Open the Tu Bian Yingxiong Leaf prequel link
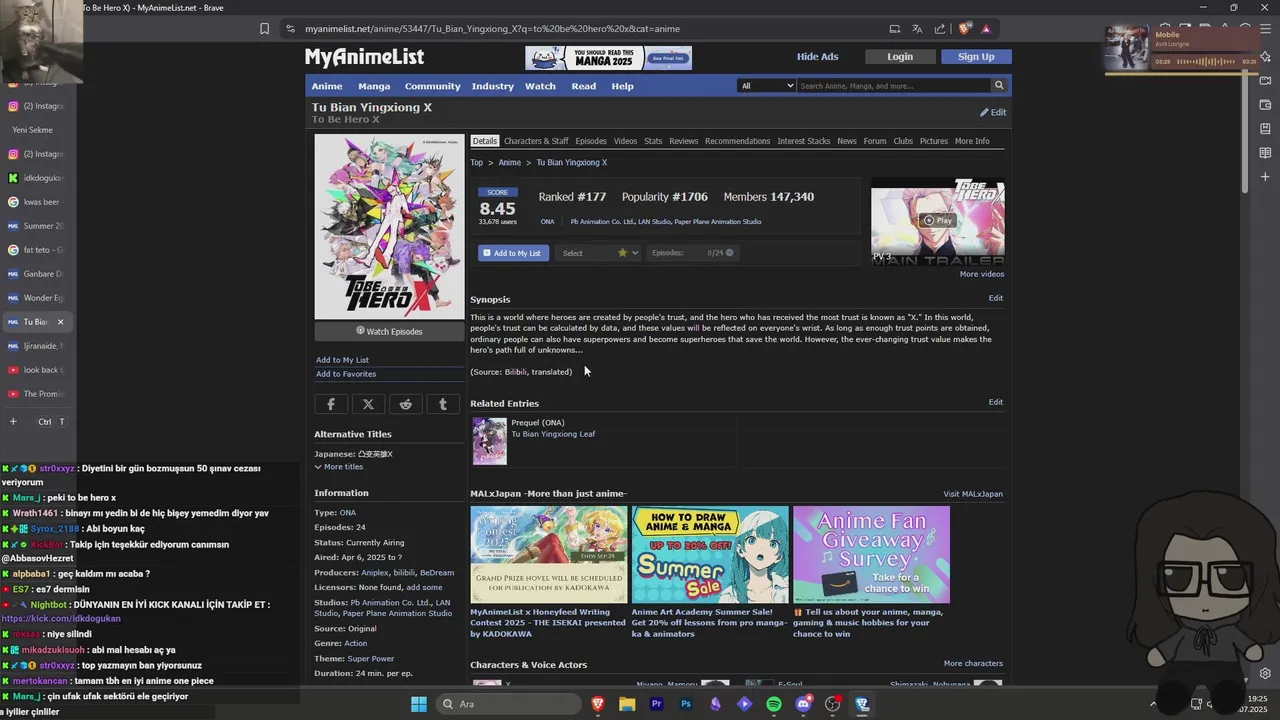The height and width of the screenshot is (720, 1280). pyautogui.click(x=553, y=434)
